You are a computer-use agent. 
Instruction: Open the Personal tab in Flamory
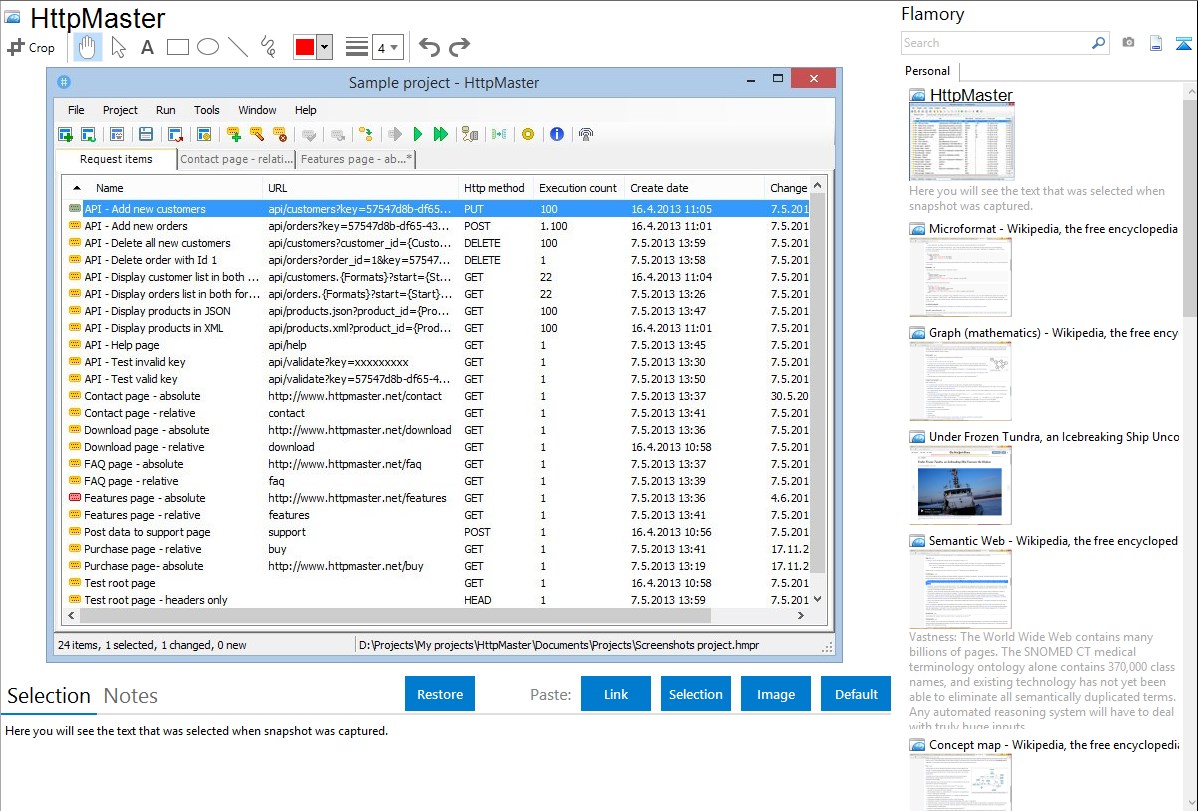coord(927,71)
